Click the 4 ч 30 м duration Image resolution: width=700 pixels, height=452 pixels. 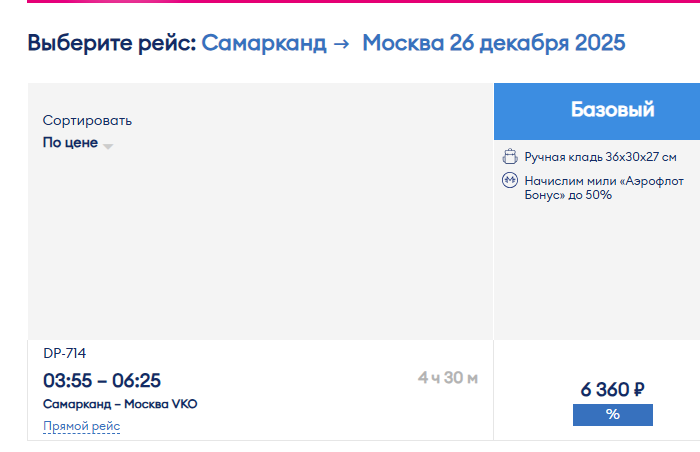tap(448, 378)
